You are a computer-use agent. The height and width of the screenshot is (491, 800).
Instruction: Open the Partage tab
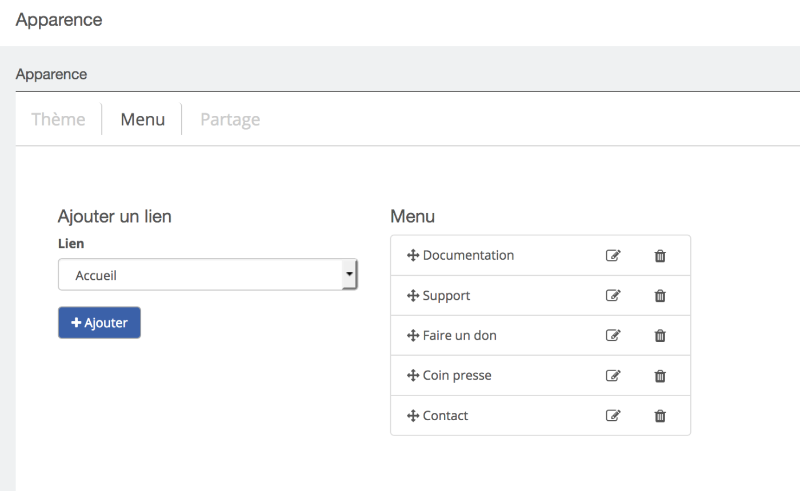[x=230, y=119]
